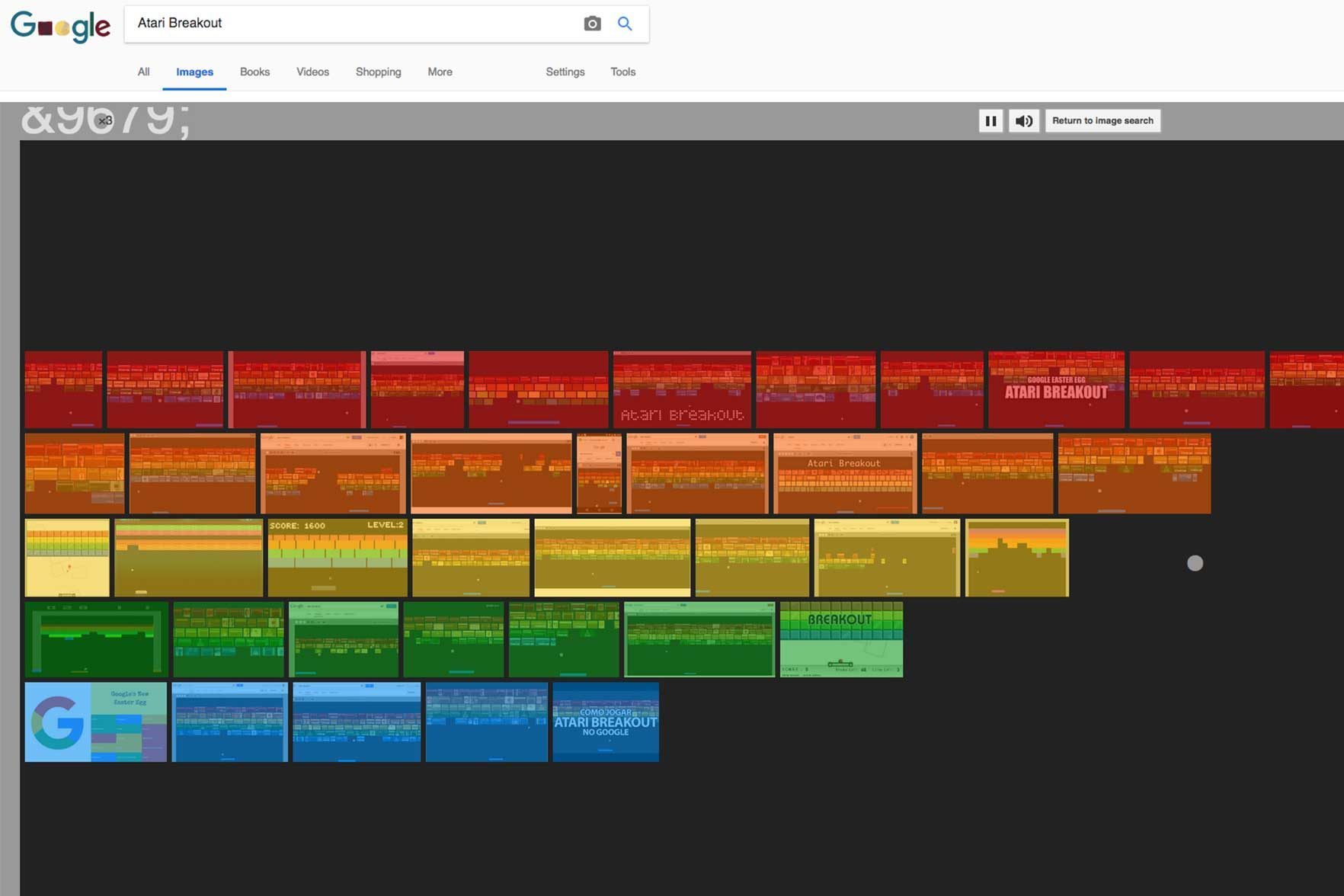The height and width of the screenshot is (896, 1344).
Task: Click the Google logo
Action: click(60, 26)
